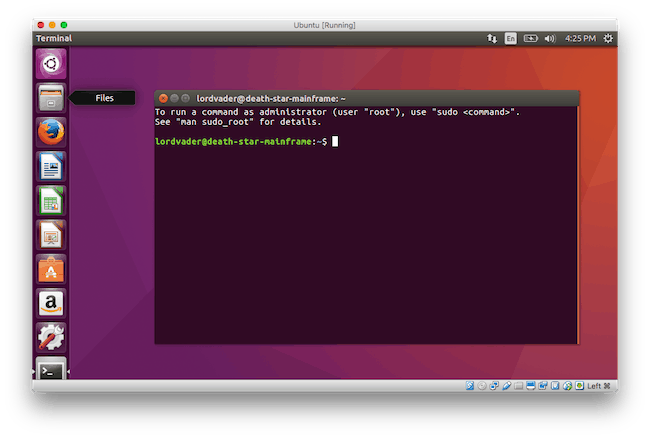Zoom the Ubuntu [Running] window with green button
This screenshot has height=438, width=650.
click(64, 25)
